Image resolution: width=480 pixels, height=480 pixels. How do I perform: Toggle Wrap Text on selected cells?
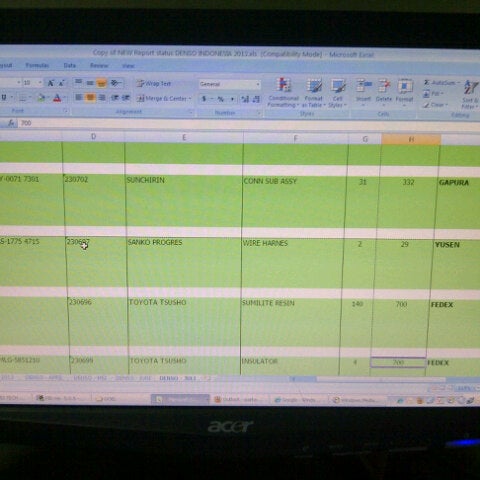pos(154,83)
